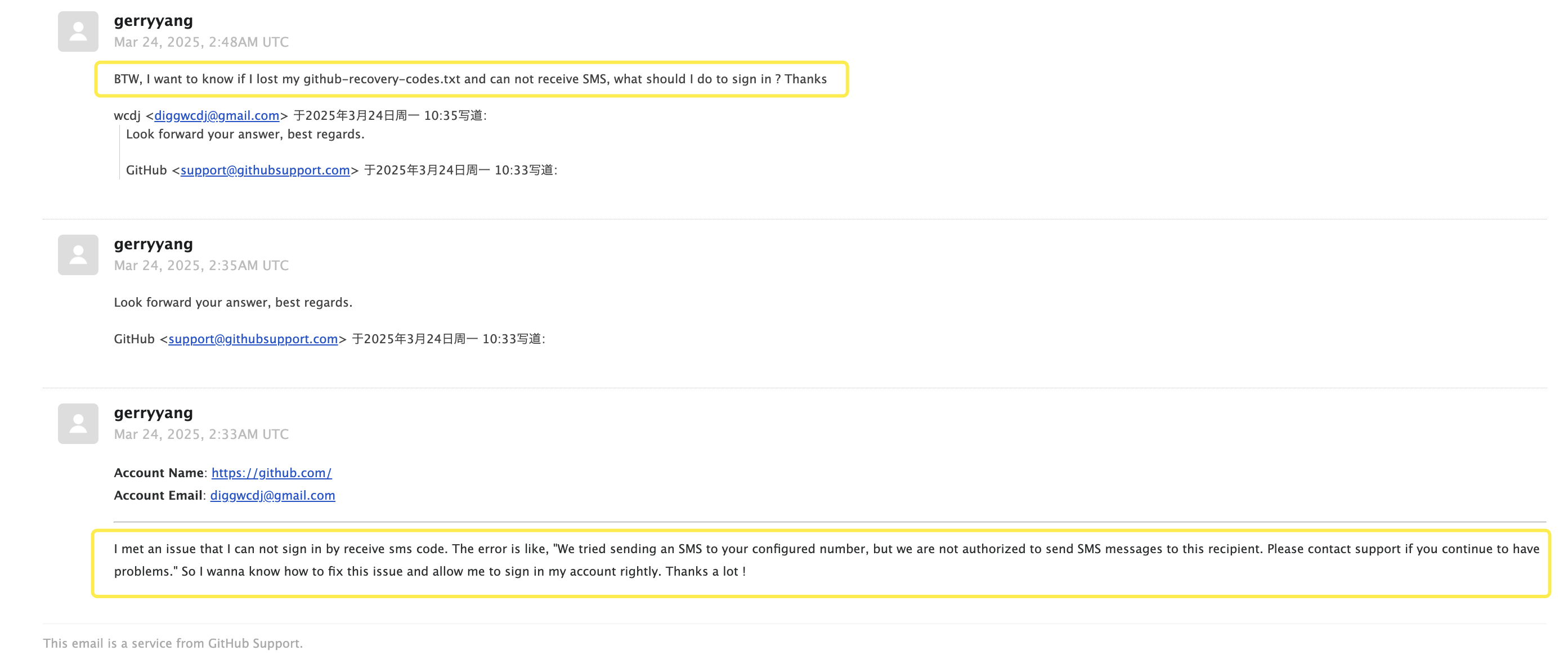Viewport: 1568px width, 664px height.
Task: Click the avatar on the 2:35AM message
Action: pyautogui.click(x=78, y=255)
